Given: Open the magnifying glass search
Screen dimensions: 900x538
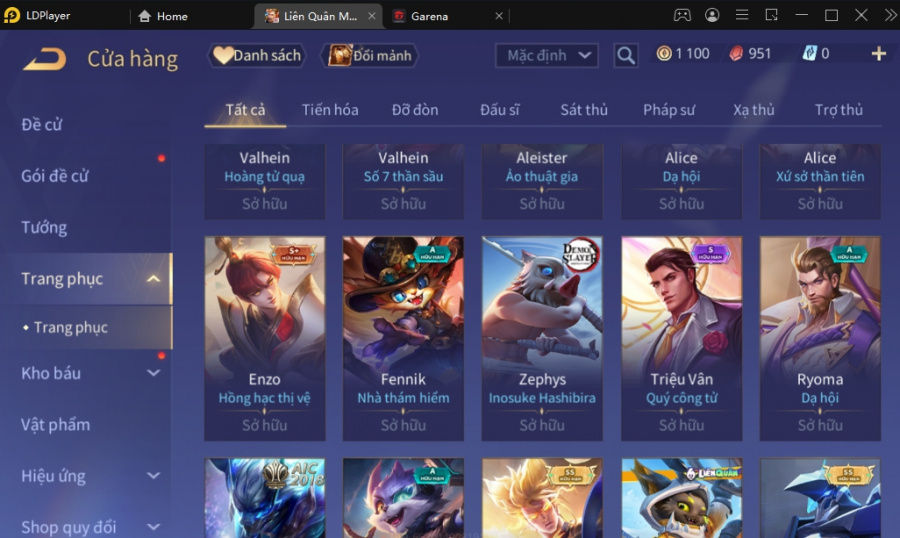Looking at the screenshot, I should pos(626,55).
